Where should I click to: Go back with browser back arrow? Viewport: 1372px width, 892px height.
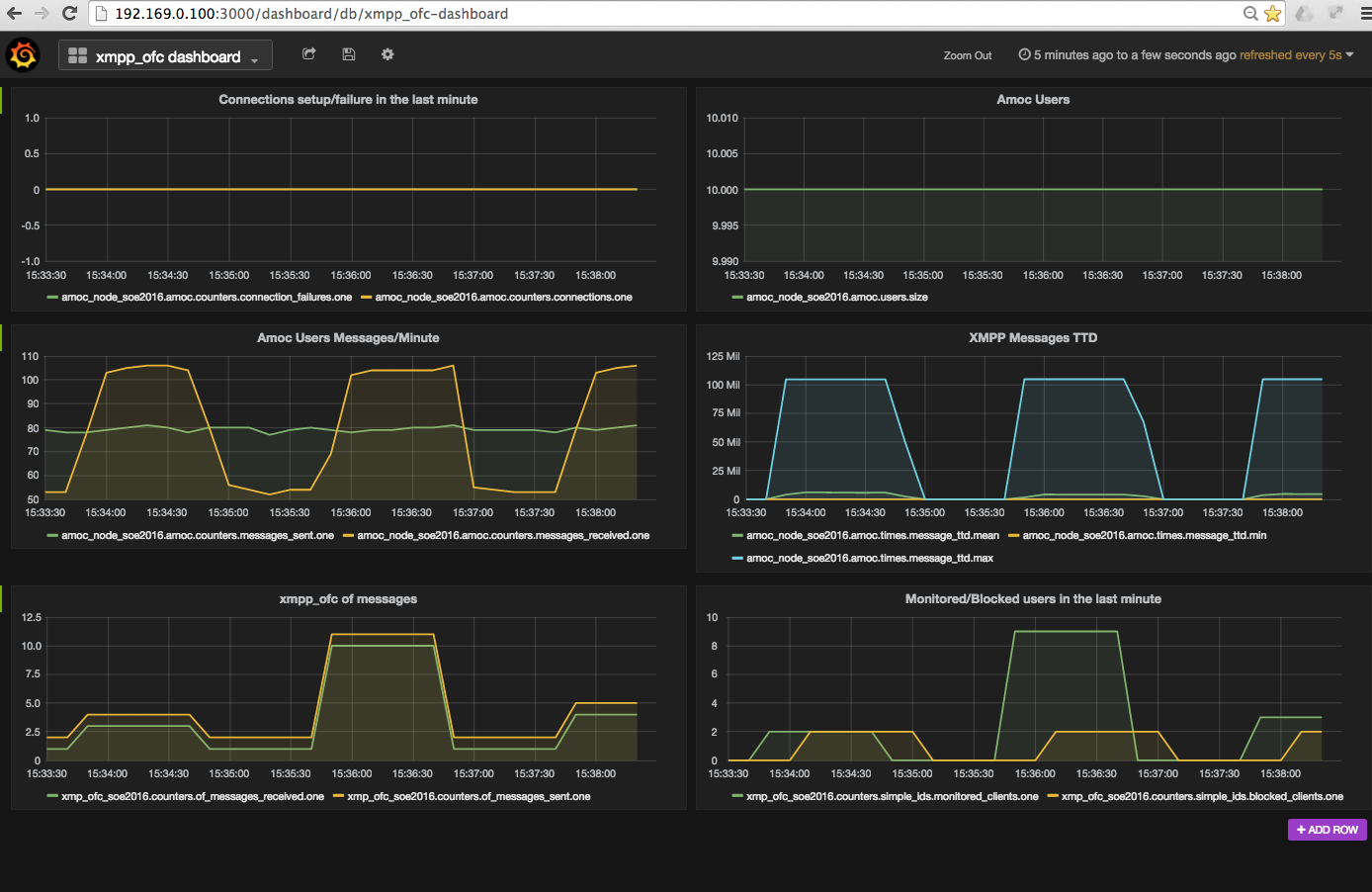pos(14,14)
